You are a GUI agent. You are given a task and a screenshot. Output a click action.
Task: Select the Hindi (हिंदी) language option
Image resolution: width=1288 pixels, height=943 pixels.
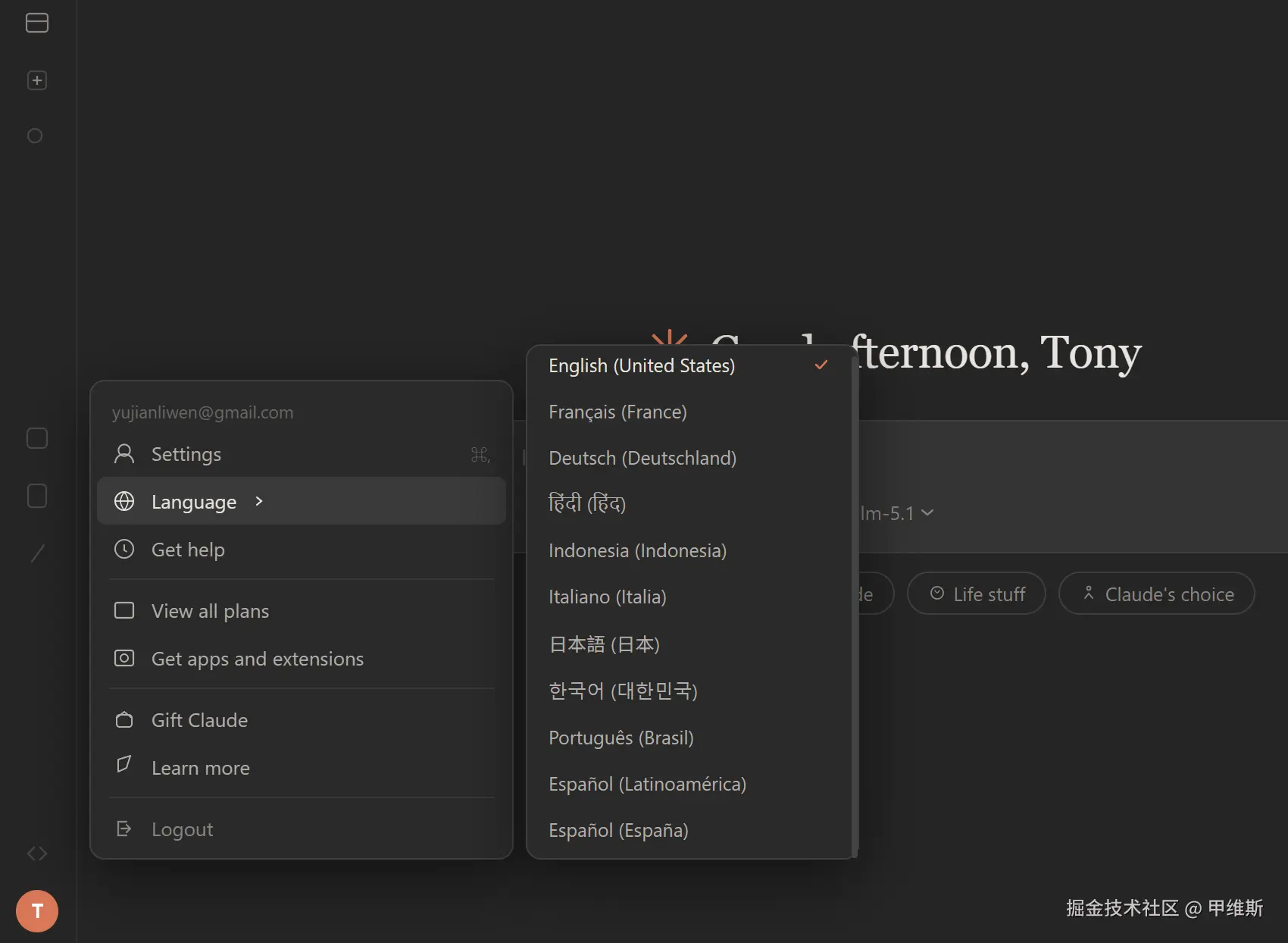pos(689,503)
